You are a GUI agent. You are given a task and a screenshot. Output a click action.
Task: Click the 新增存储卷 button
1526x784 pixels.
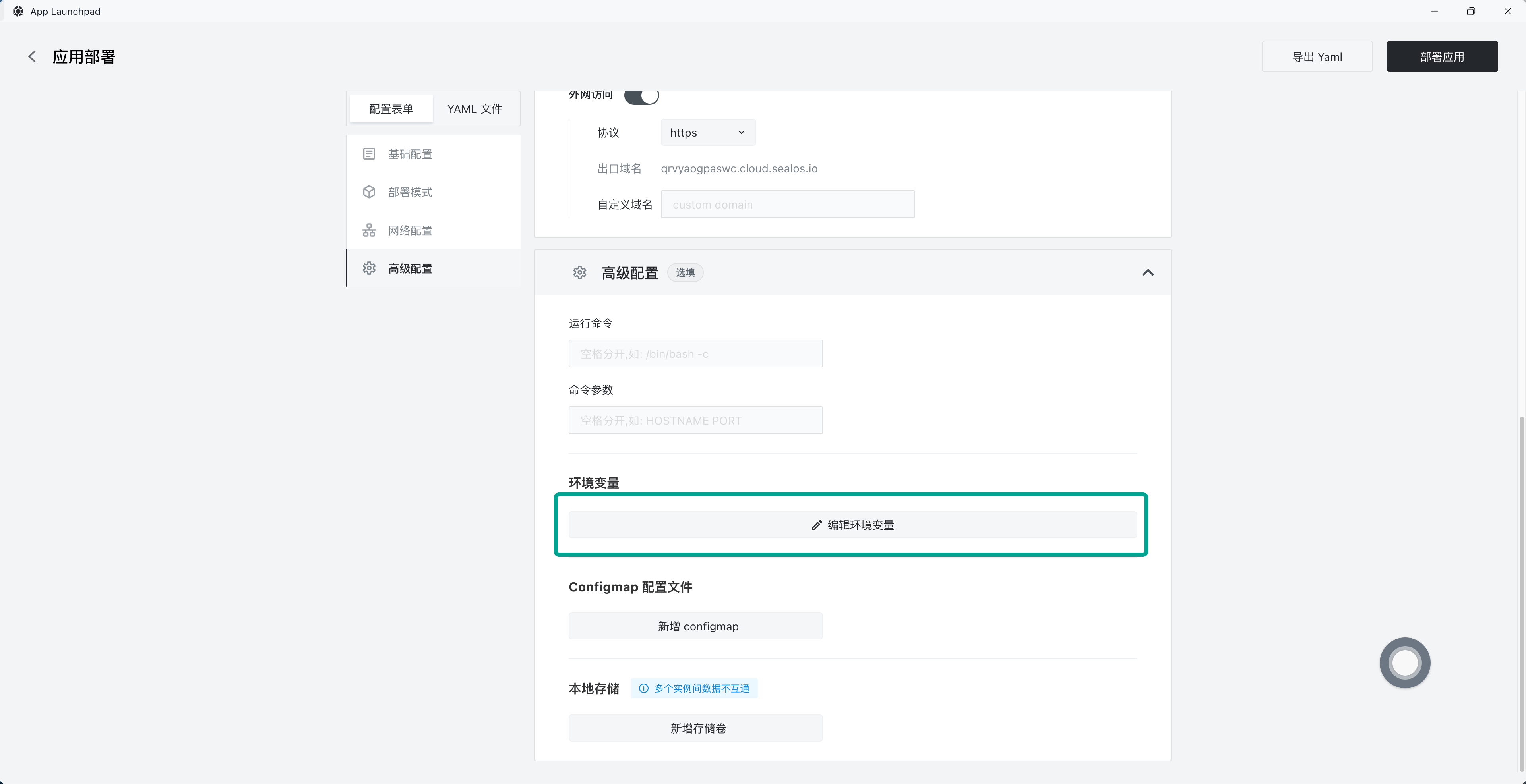click(695, 728)
